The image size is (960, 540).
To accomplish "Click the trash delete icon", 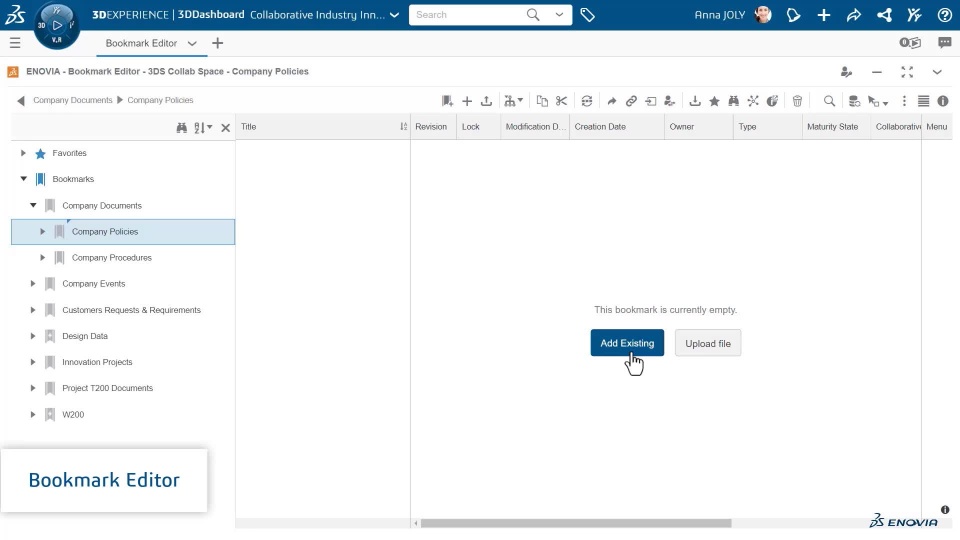I will pyautogui.click(x=797, y=101).
